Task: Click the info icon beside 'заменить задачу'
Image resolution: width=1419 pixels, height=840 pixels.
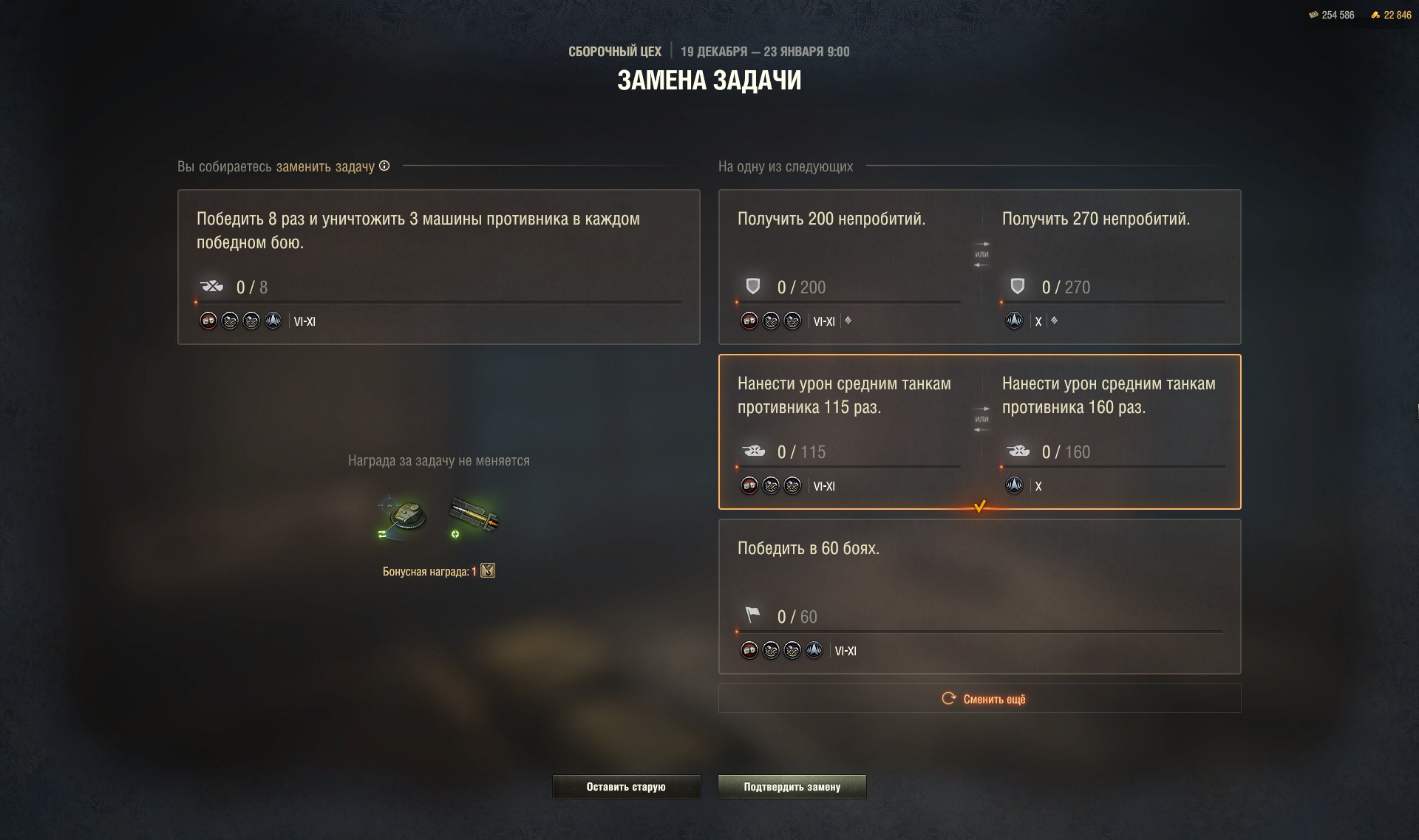Action: click(384, 166)
